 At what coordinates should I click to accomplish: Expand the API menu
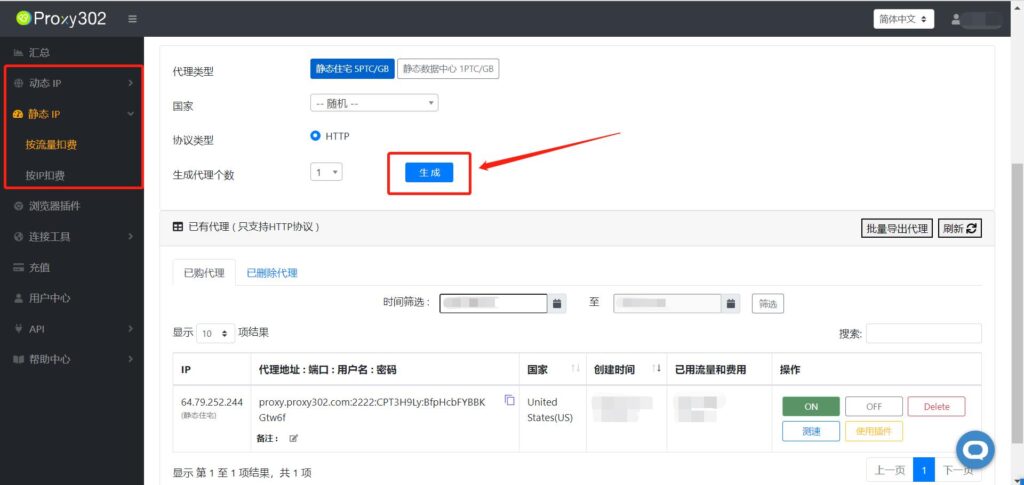(x=72, y=328)
